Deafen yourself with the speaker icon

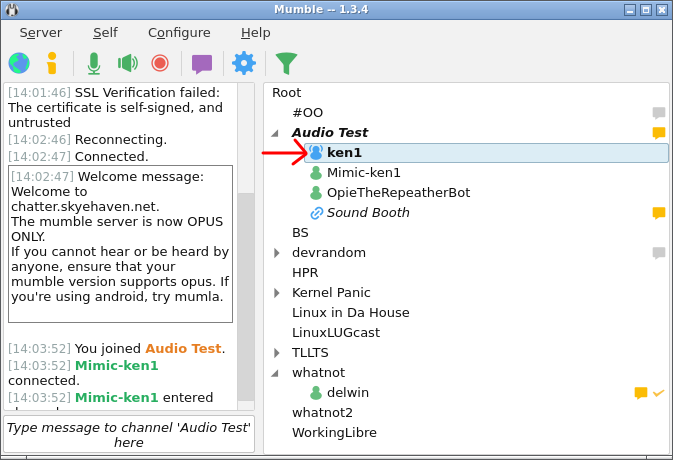pos(127,63)
